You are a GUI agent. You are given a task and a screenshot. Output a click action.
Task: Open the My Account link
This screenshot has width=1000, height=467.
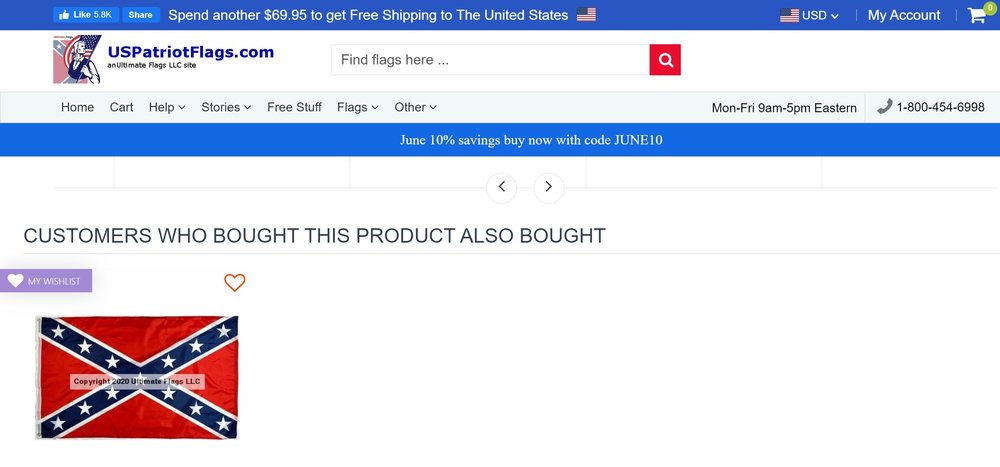(x=904, y=15)
